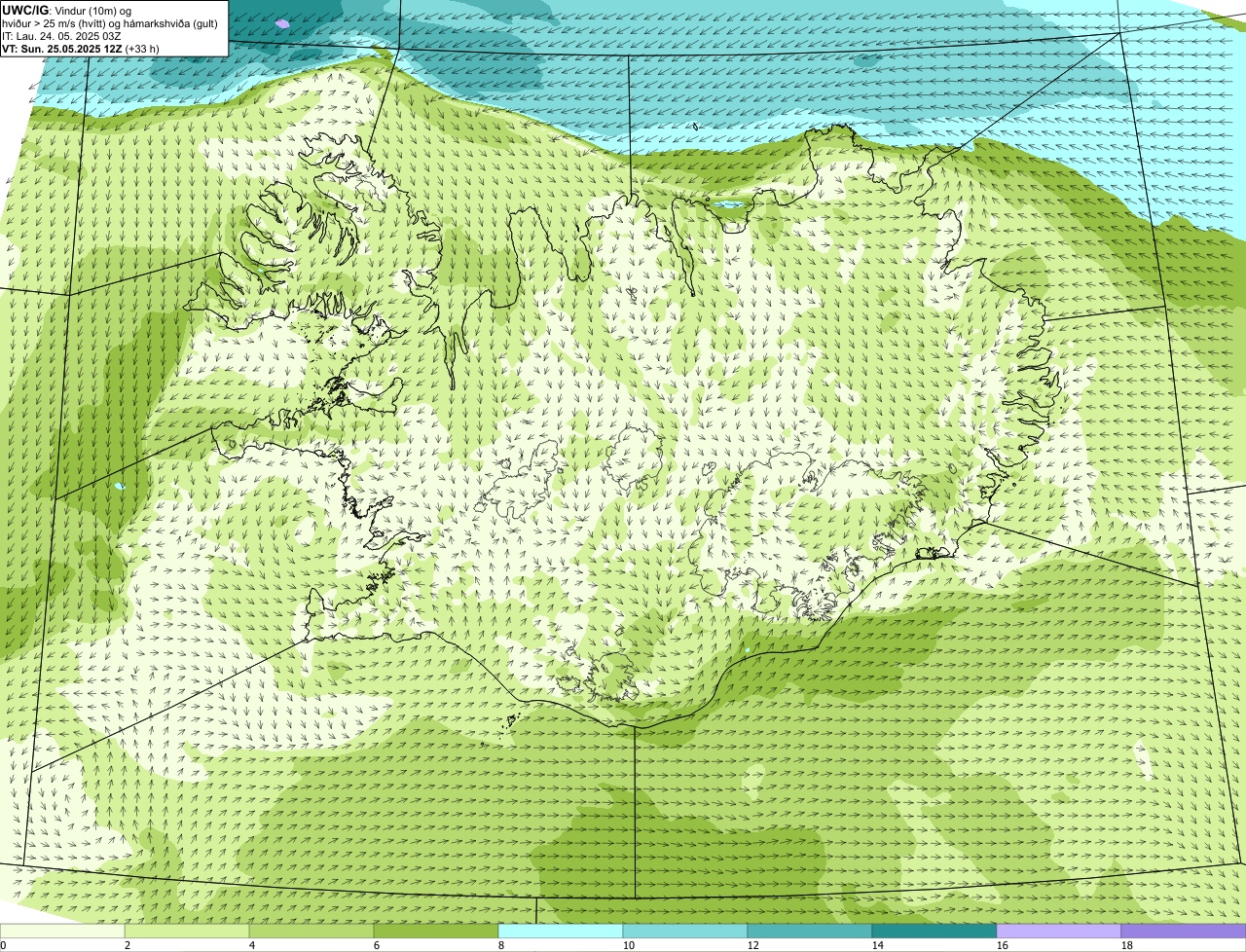Click the 10–12 m/s turquoise swatch
The width and height of the screenshot is (1246, 952).
coord(685,932)
